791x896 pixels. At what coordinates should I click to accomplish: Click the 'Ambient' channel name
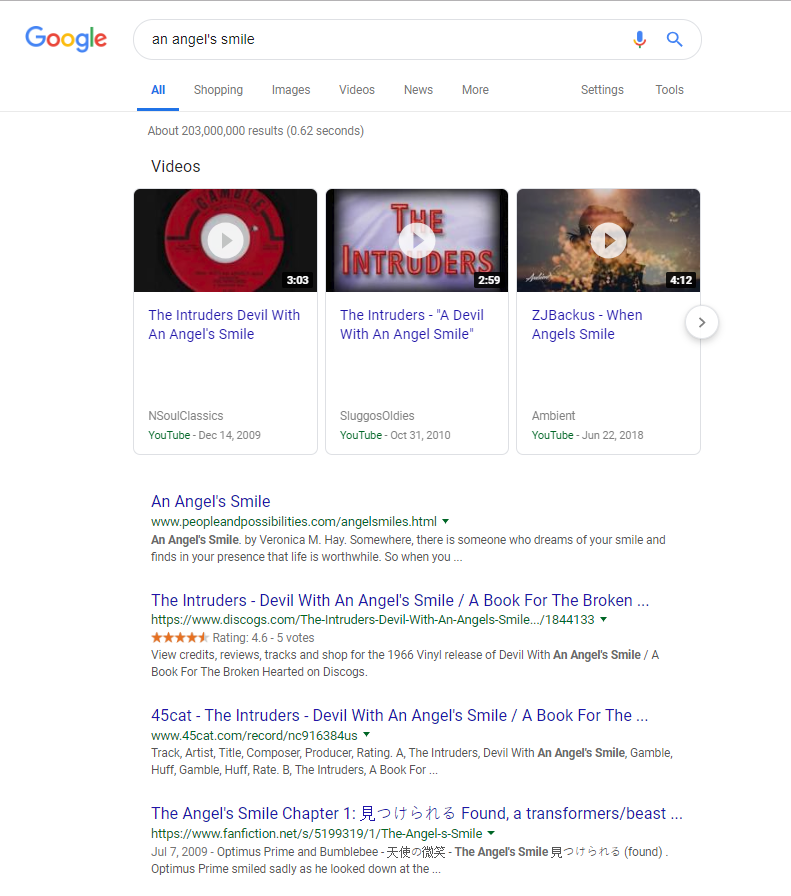coord(553,416)
